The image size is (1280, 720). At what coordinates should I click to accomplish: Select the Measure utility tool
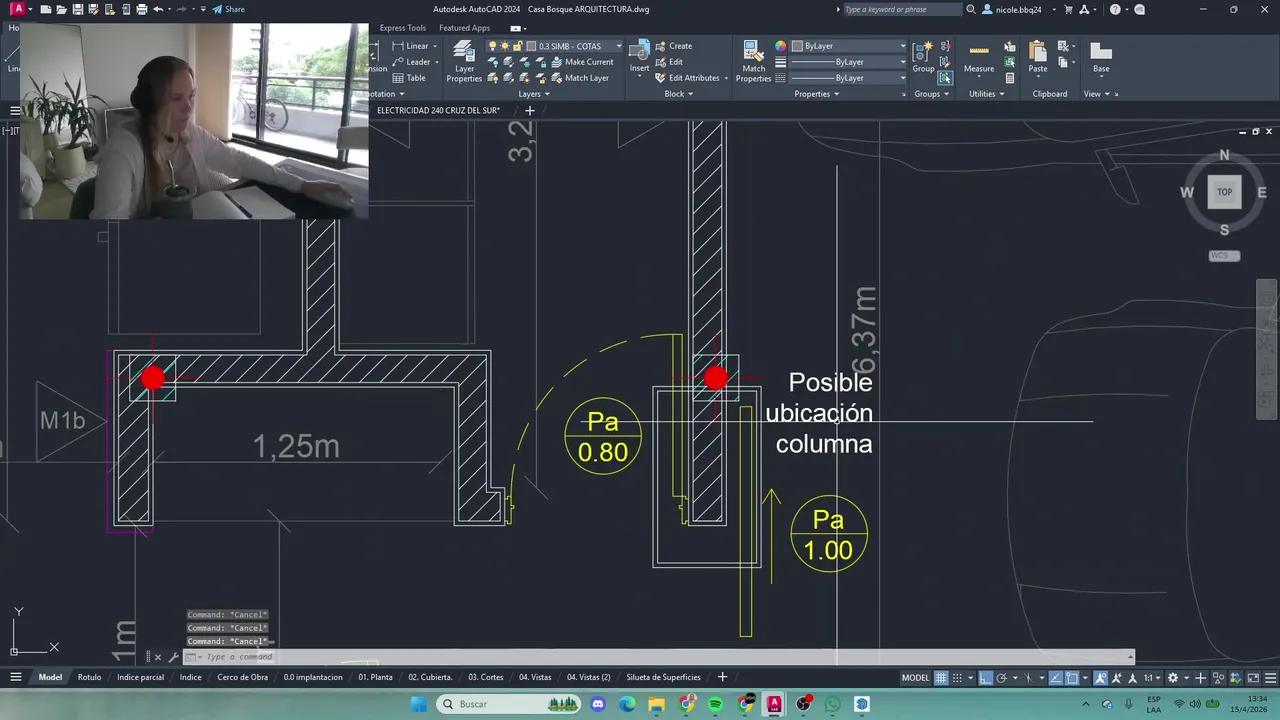(x=979, y=57)
